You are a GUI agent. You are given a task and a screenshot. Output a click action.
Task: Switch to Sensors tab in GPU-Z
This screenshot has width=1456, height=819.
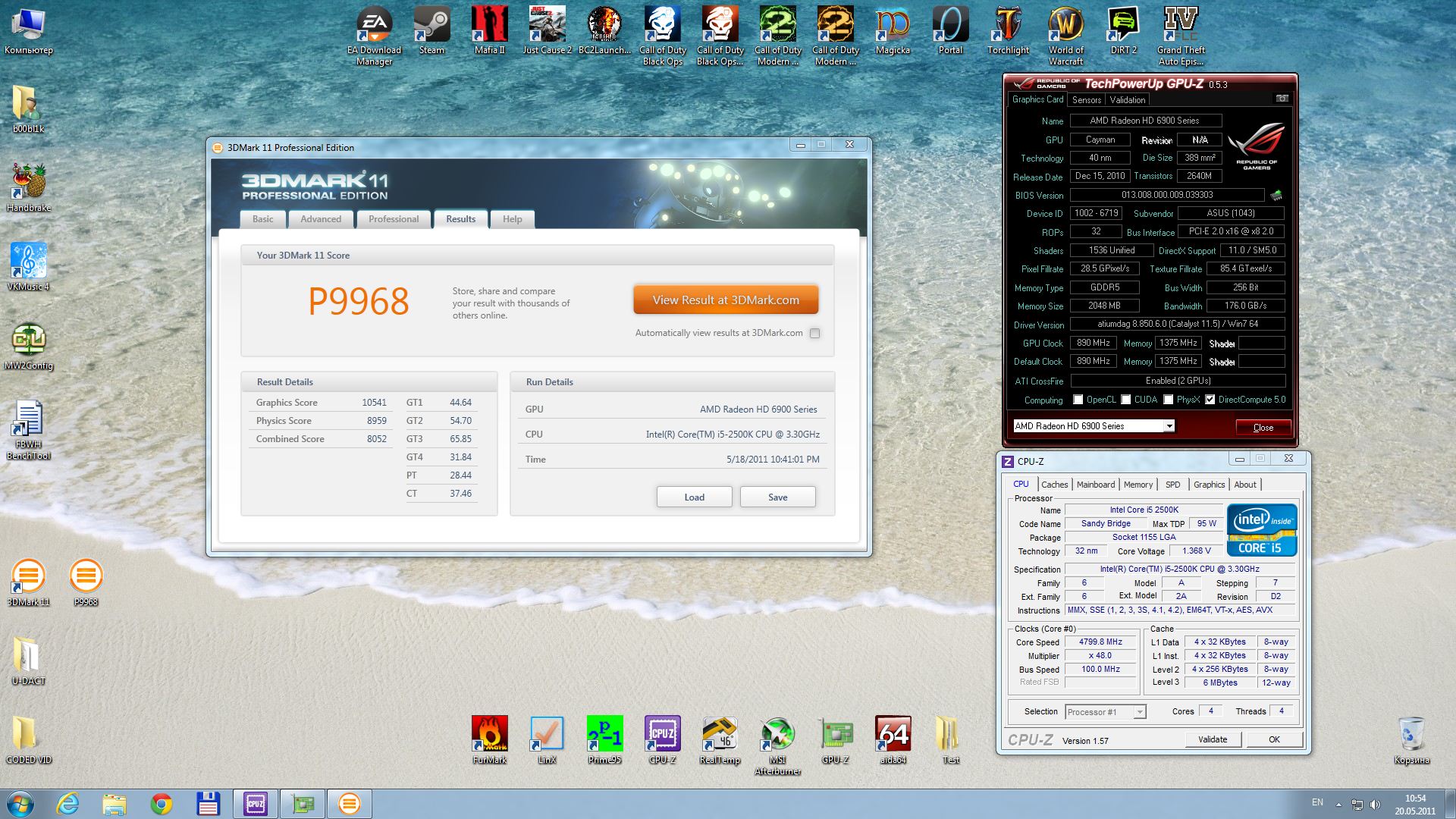coord(1087,99)
